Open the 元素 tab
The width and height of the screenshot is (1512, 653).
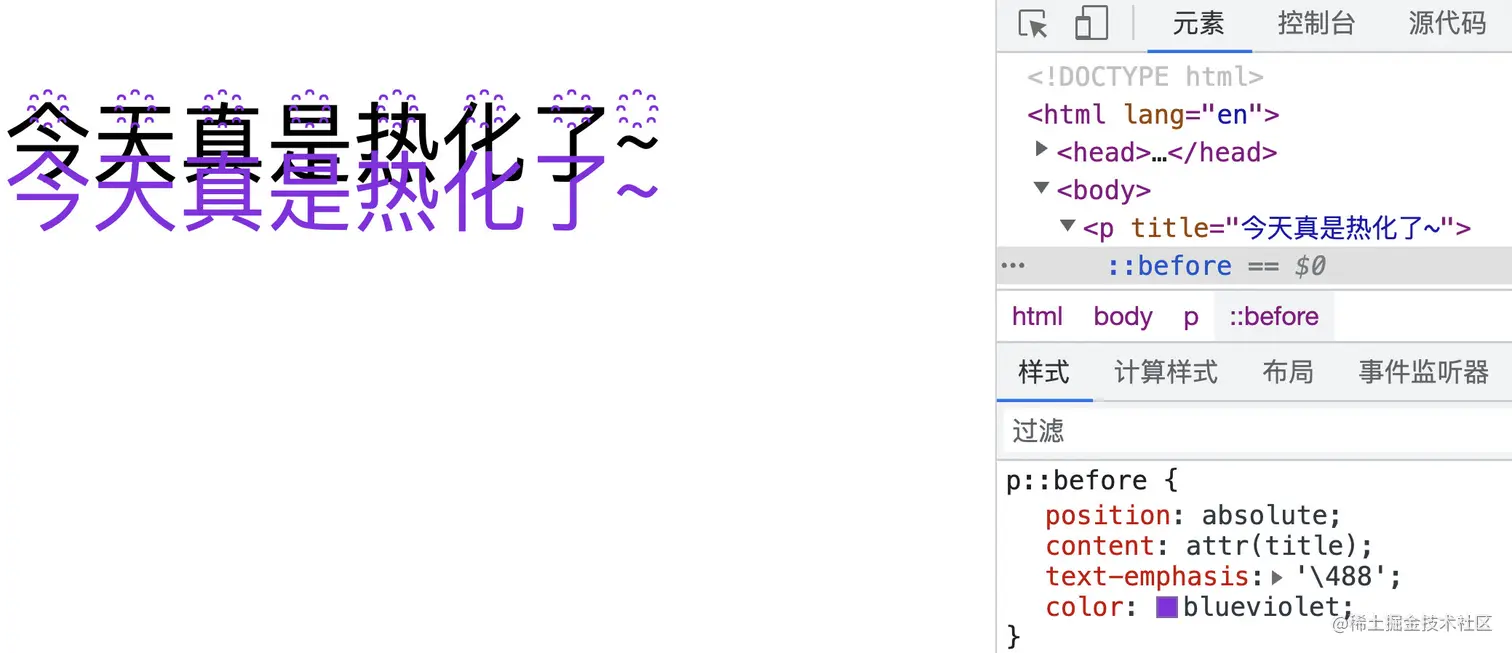(x=1198, y=24)
